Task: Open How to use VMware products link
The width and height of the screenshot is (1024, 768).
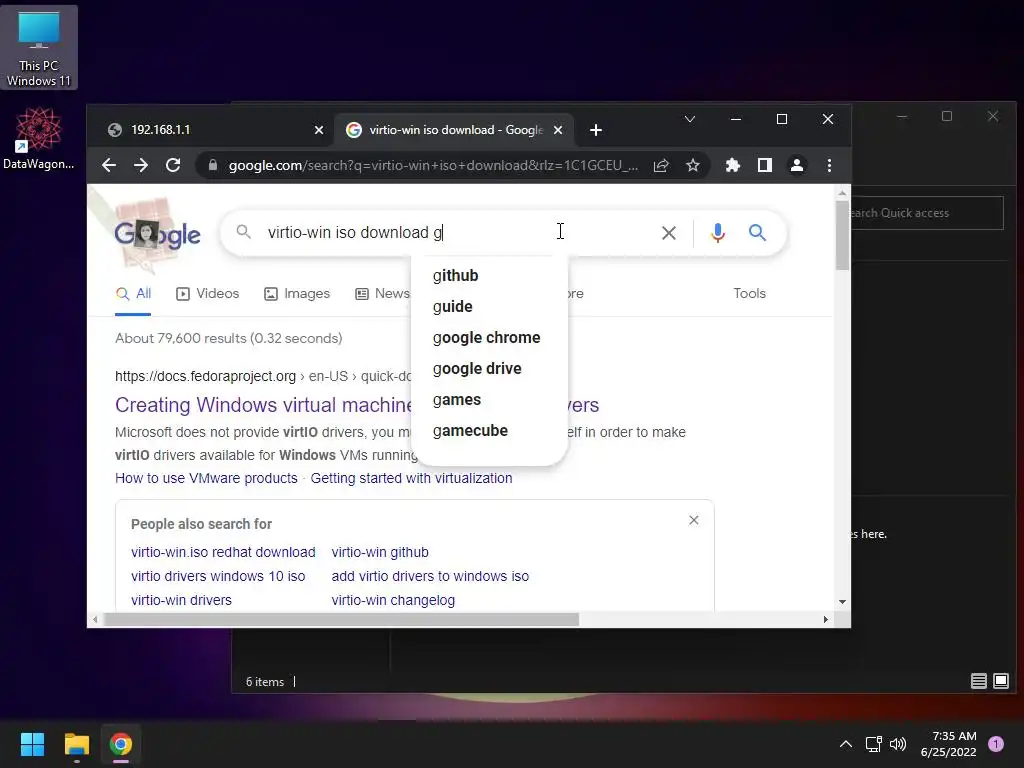Action: 206,478
